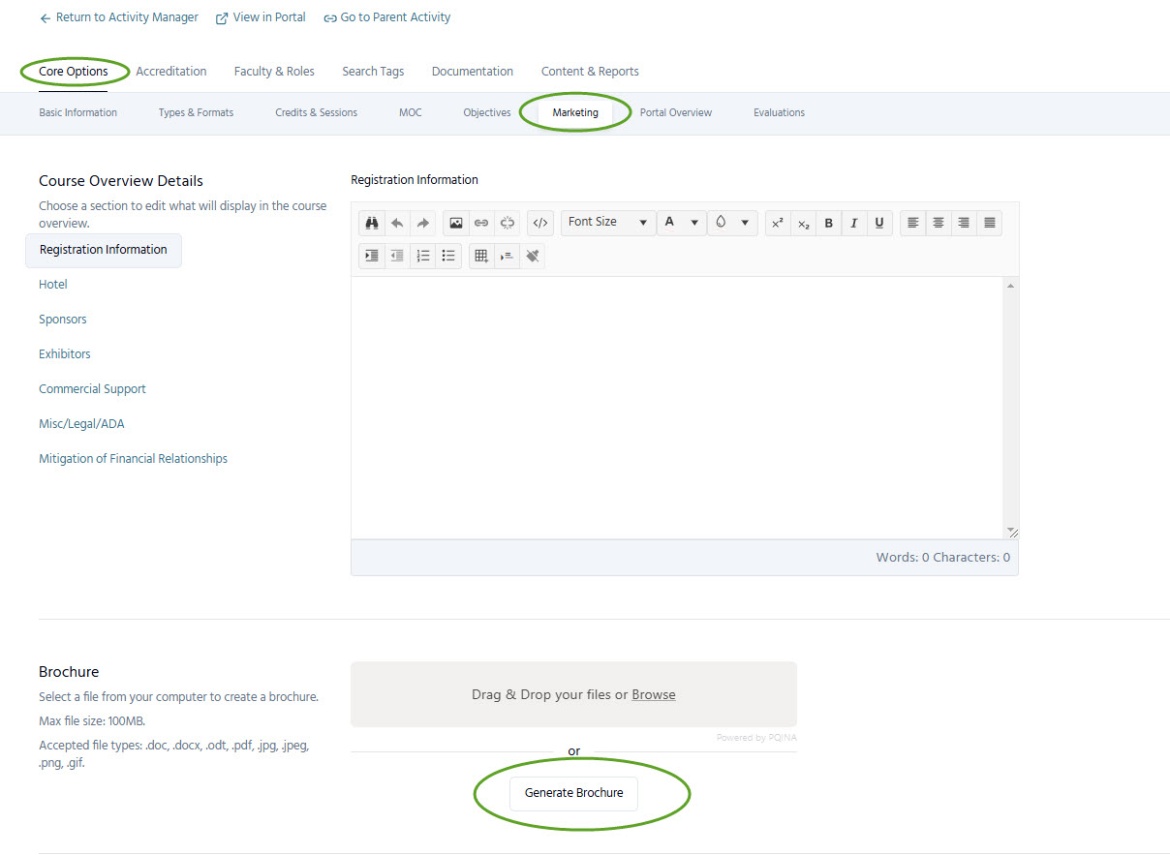Screen dimensions: 1170x855
Task: Expand the text color dropdown arrow
Action: click(x=694, y=223)
